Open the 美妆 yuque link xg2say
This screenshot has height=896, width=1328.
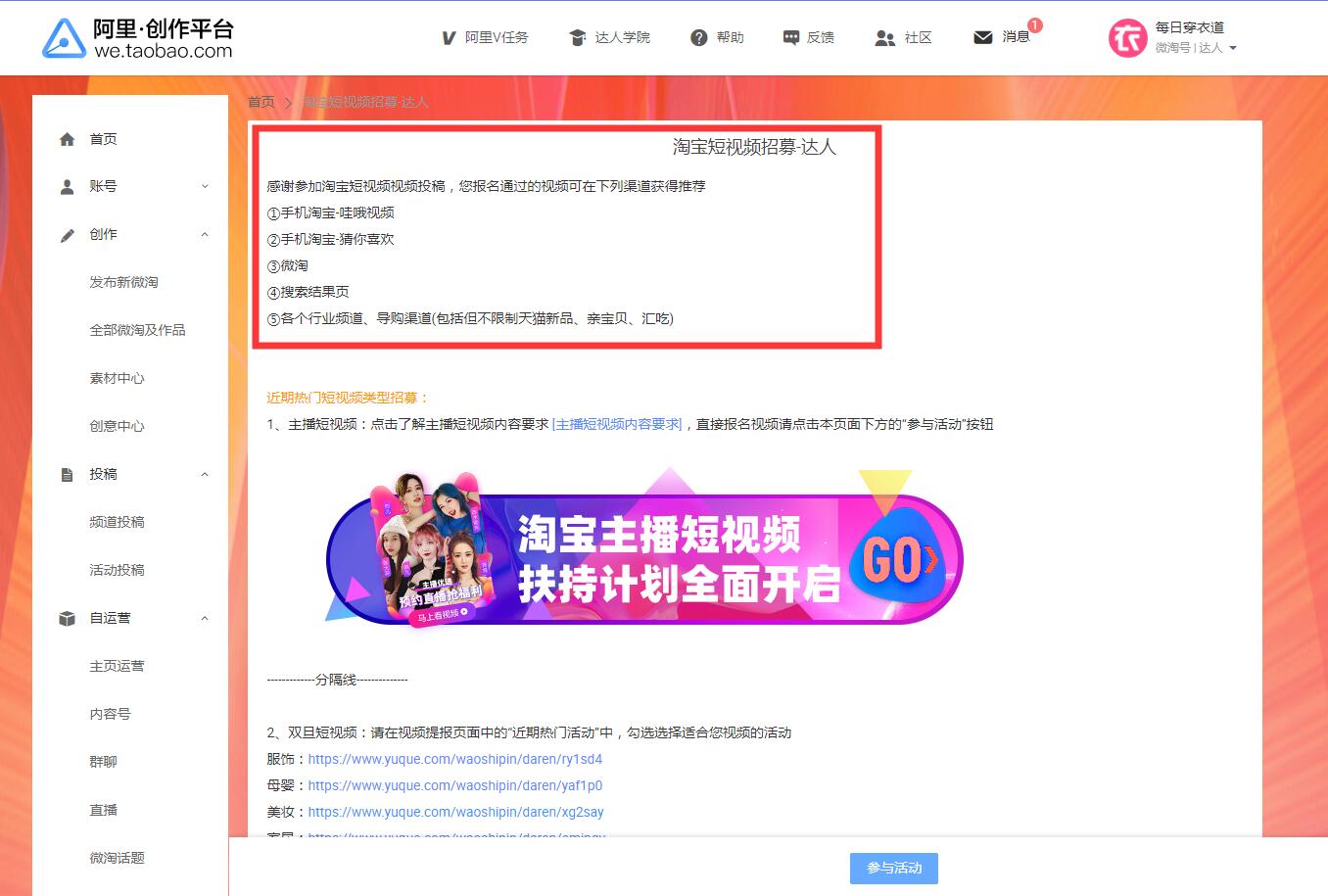(455, 812)
